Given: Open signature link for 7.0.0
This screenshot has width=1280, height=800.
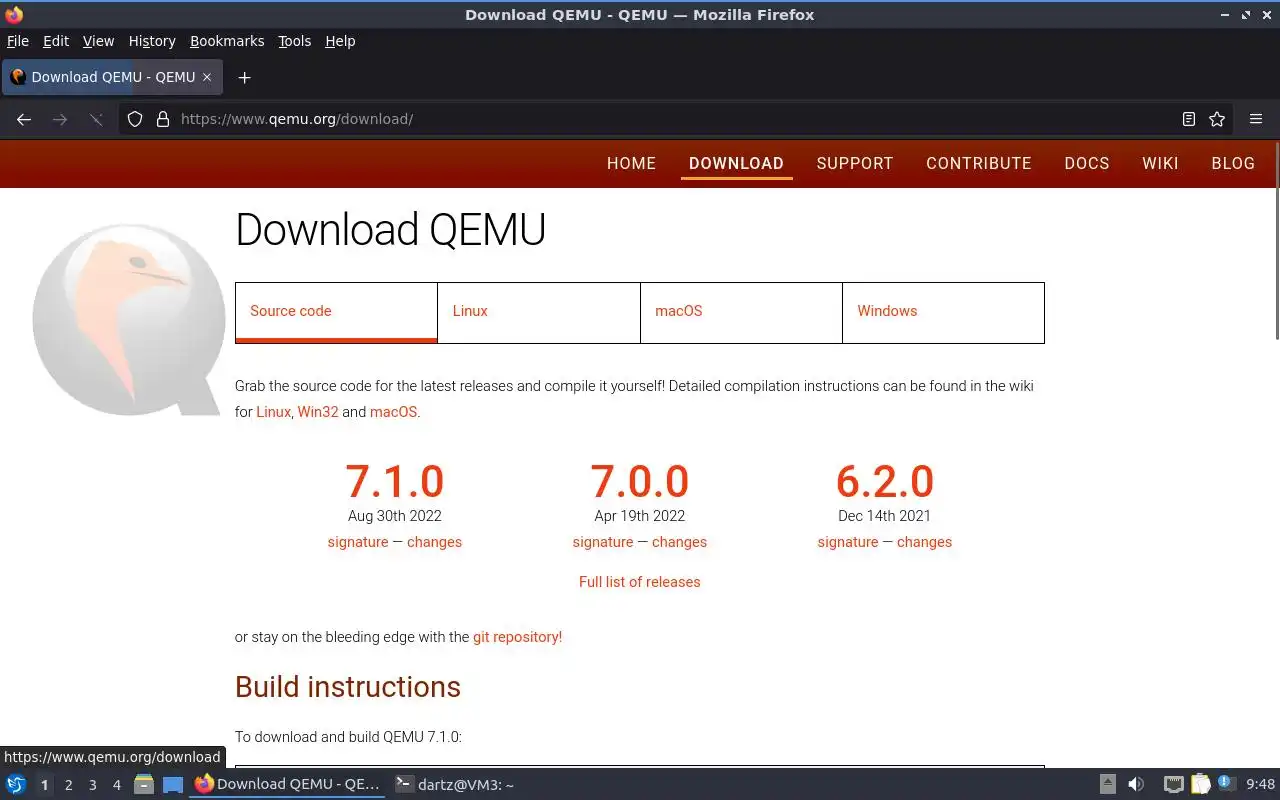Looking at the screenshot, I should [603, 542].
